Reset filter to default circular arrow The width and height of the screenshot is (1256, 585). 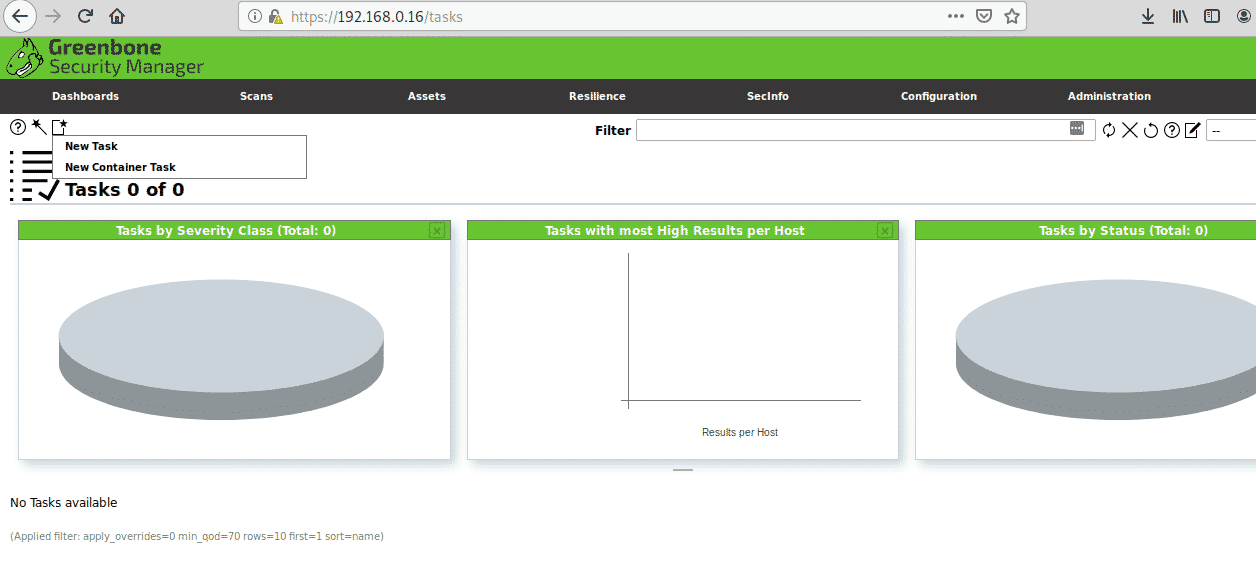(x=1151, y=130)
